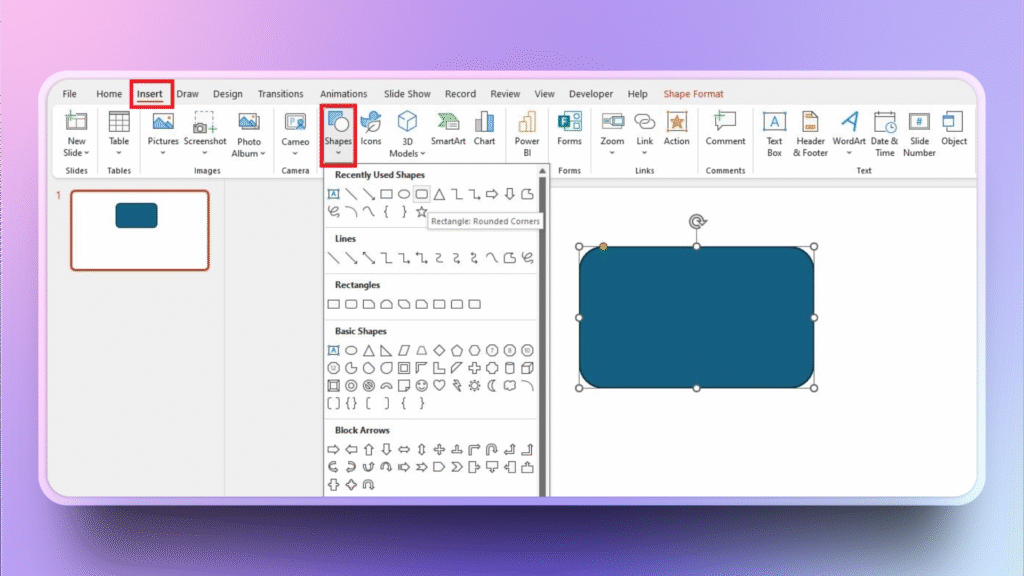Click the SmartArt icon in ribbon
1024x576 pixels.
pyautogui.click(x=447, y=123)
